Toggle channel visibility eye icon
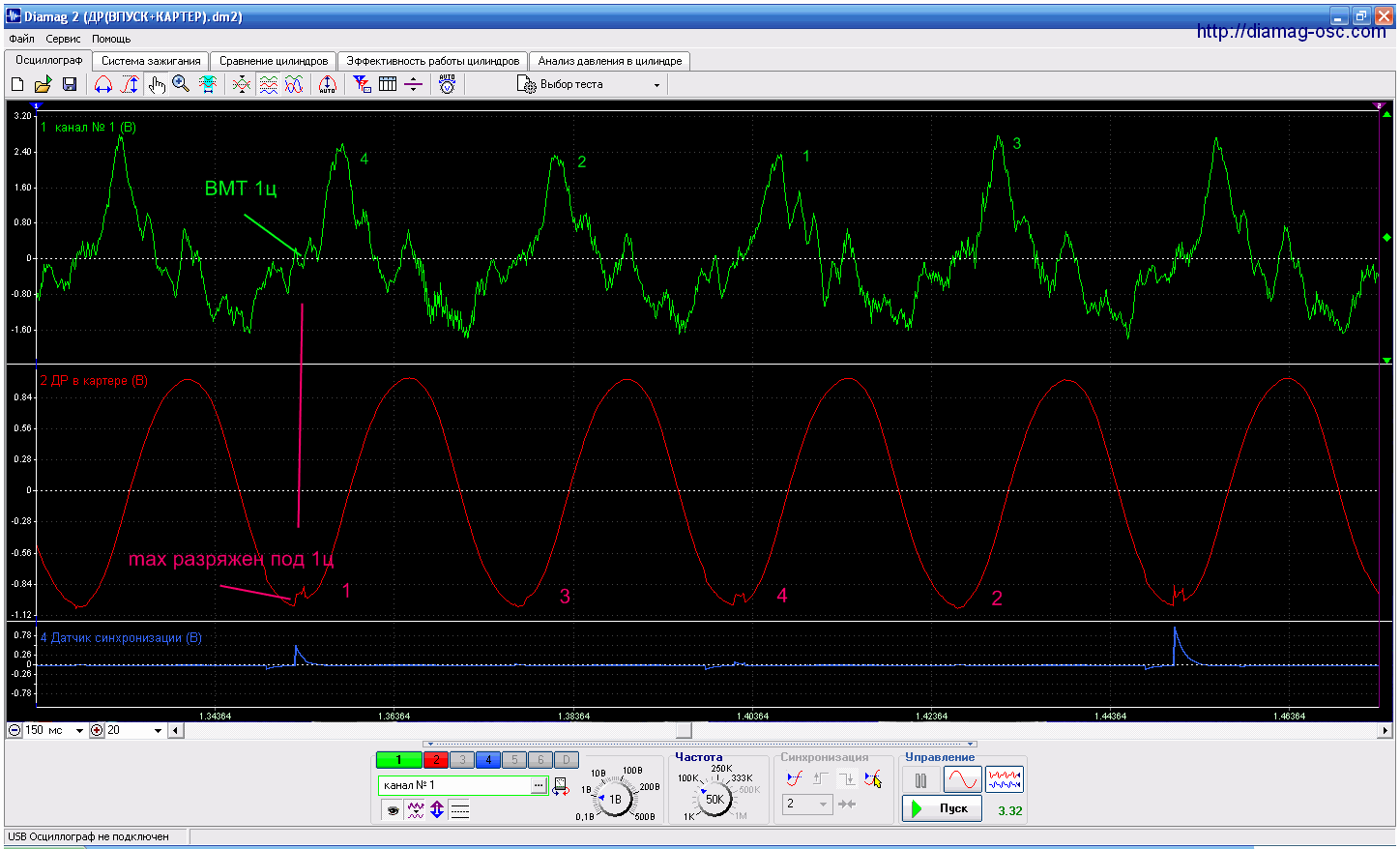 click(x=393, y=810)
